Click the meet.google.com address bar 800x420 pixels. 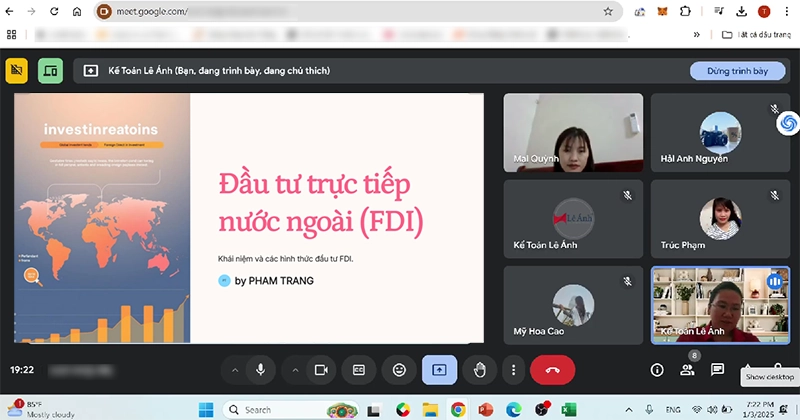coord(350,12)
